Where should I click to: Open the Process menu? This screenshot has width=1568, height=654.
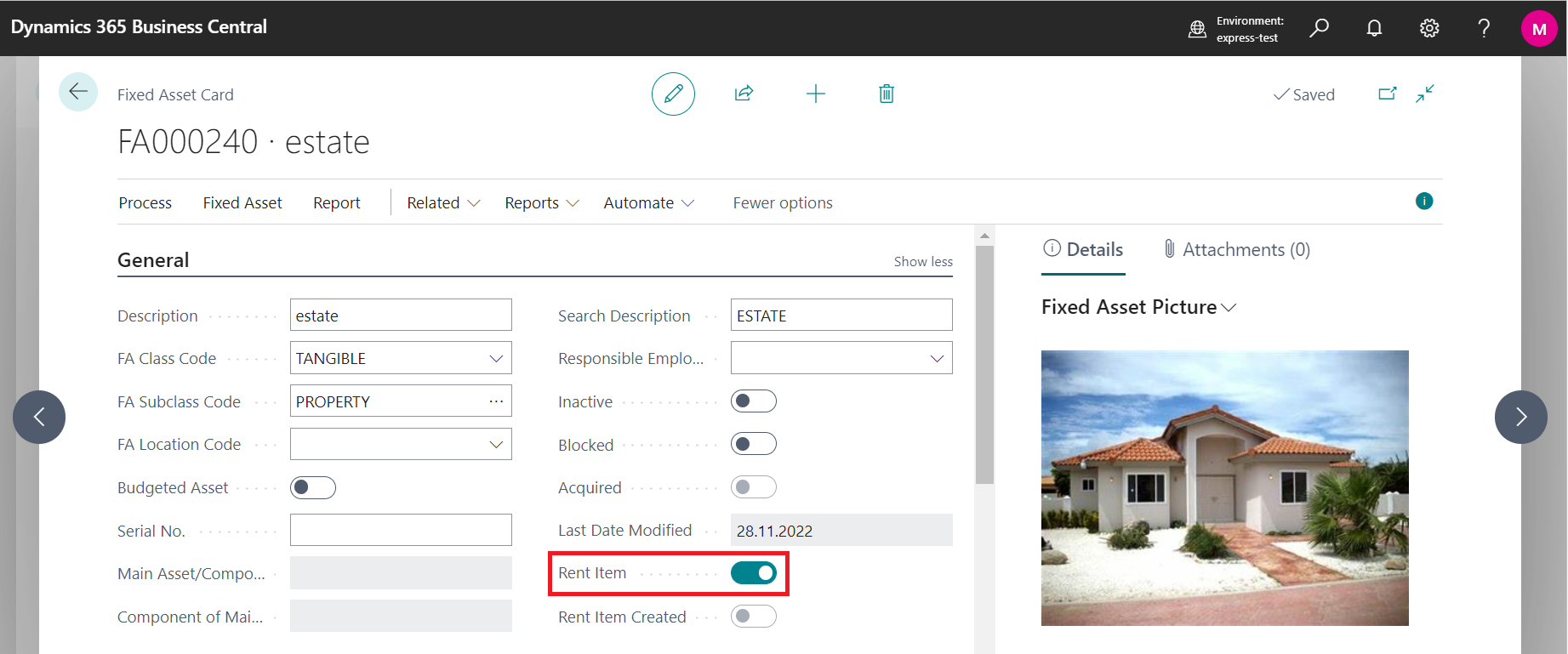145,202
